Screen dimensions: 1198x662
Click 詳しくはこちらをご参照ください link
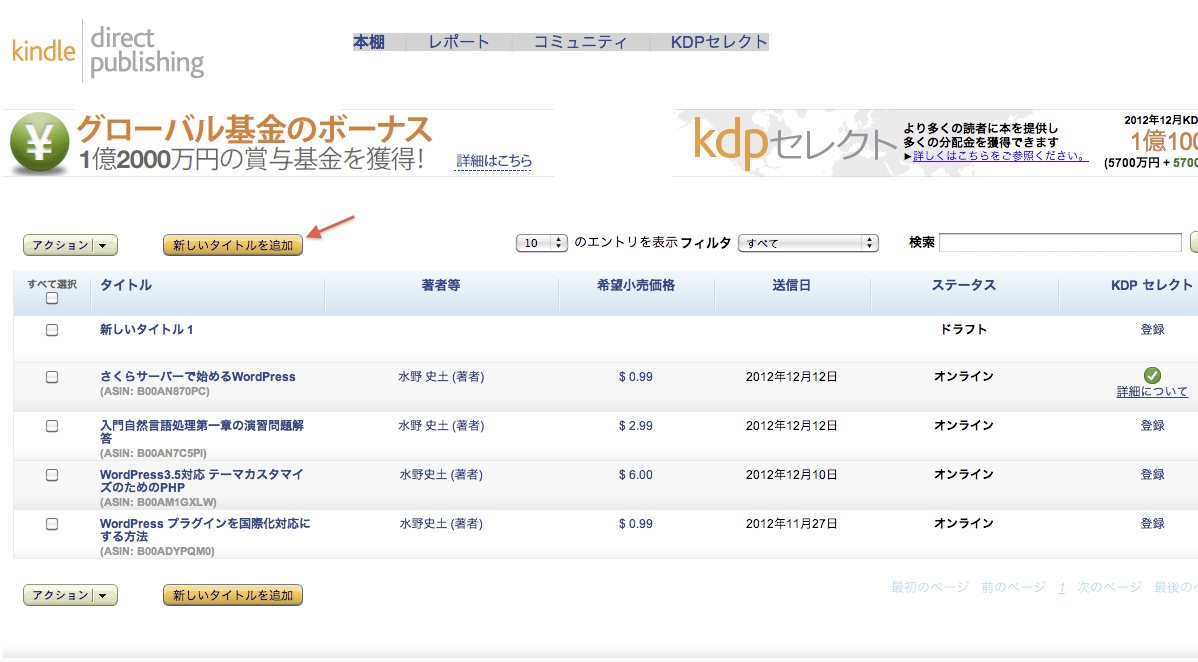point(1000,156)
